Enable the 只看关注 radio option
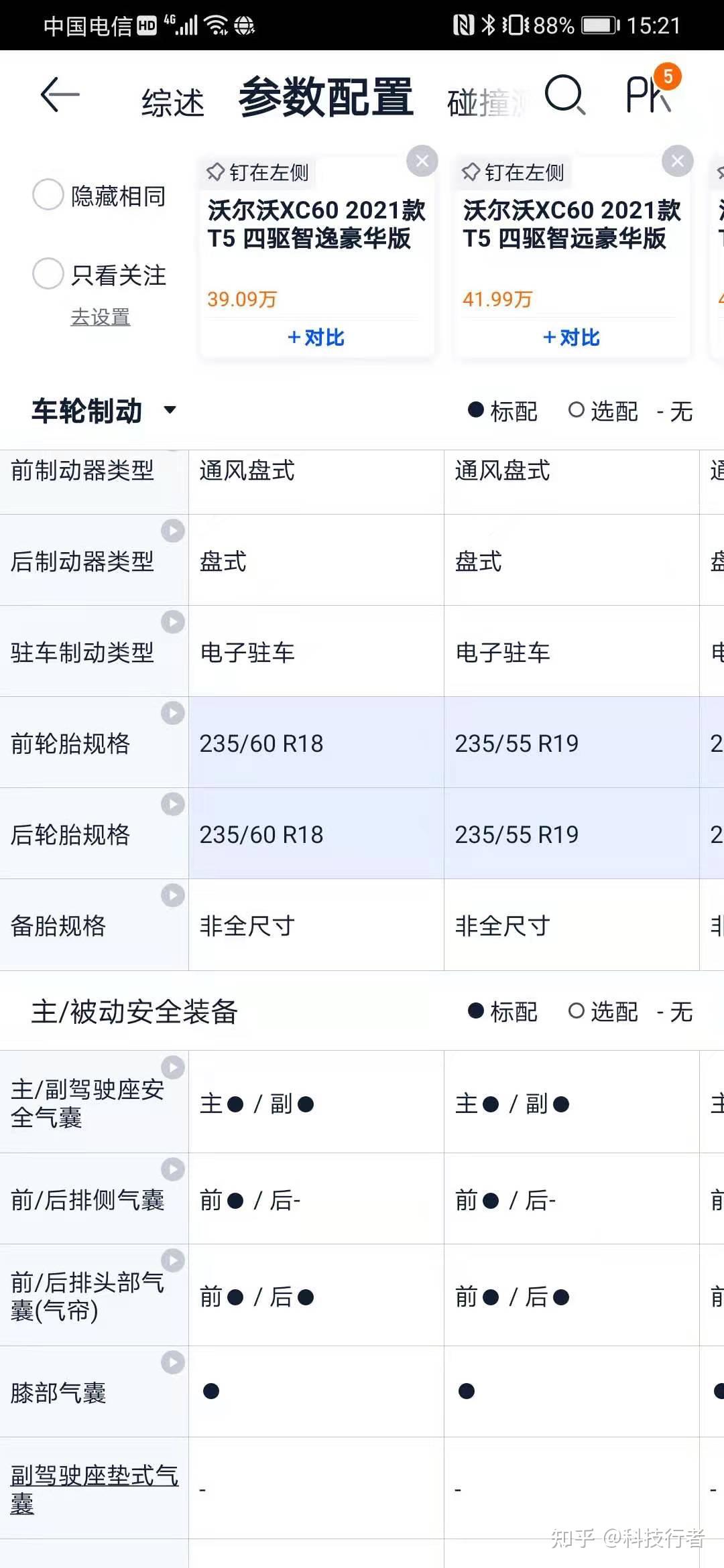 (x=48, y=274)
